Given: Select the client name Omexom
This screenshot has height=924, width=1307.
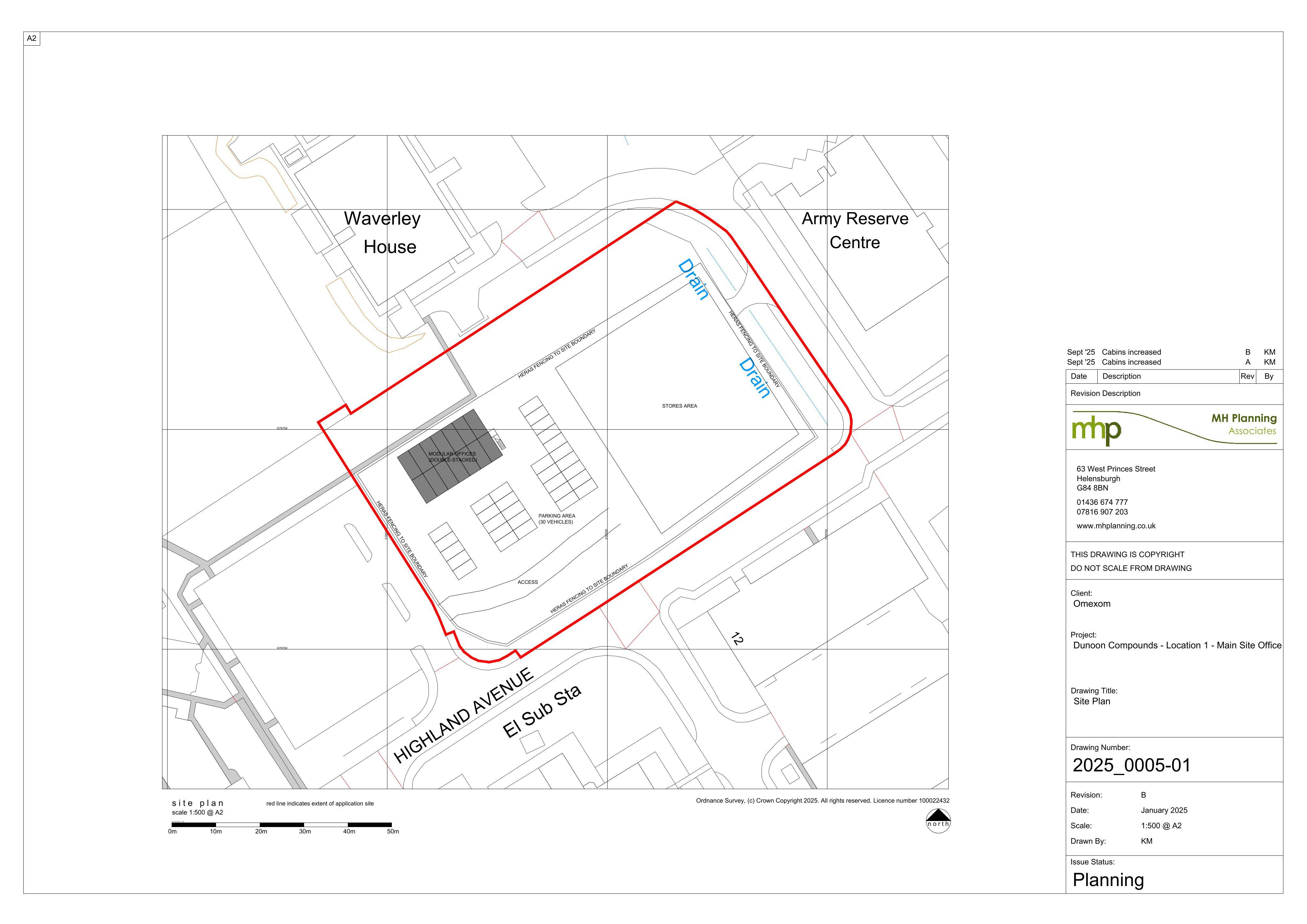Looking at the screenshot, I should click(1092, 604).
